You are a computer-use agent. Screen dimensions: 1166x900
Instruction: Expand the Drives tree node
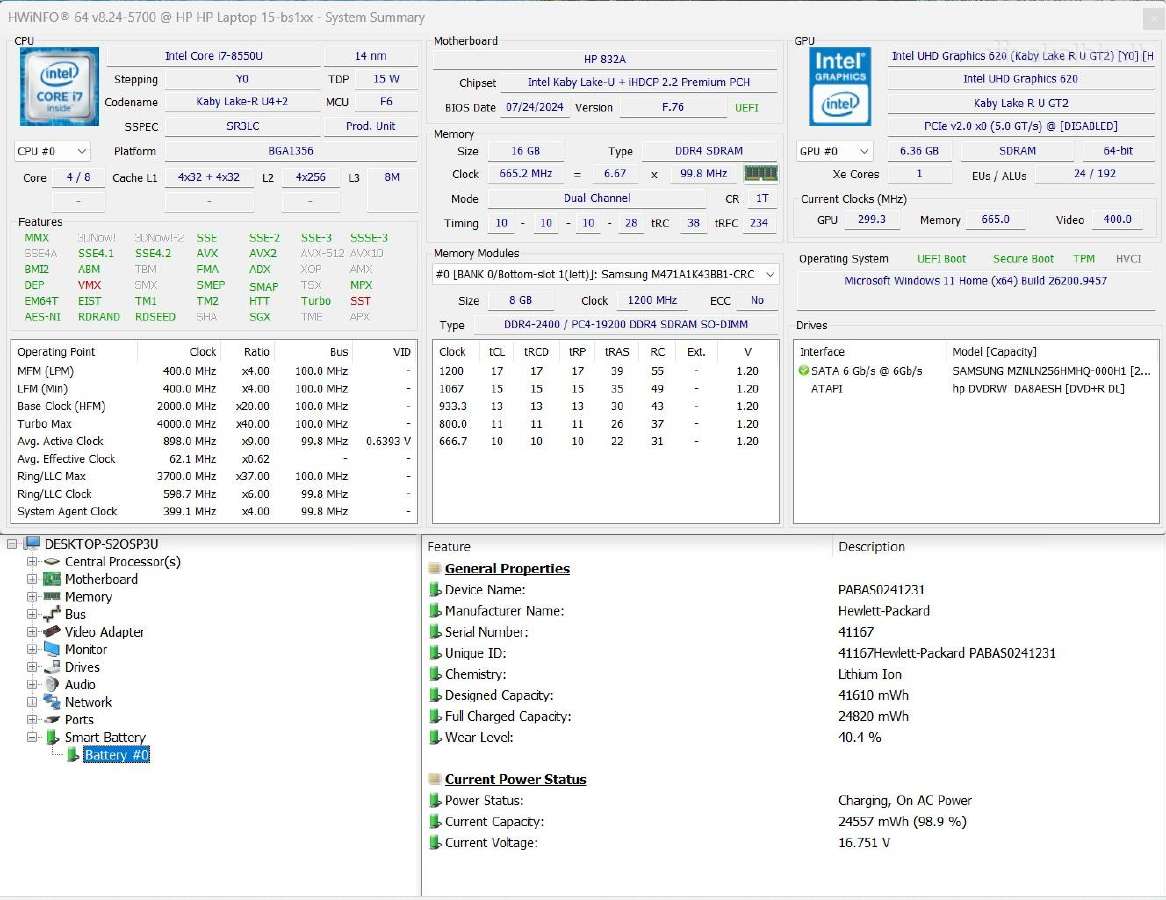[x=32, y=667]
